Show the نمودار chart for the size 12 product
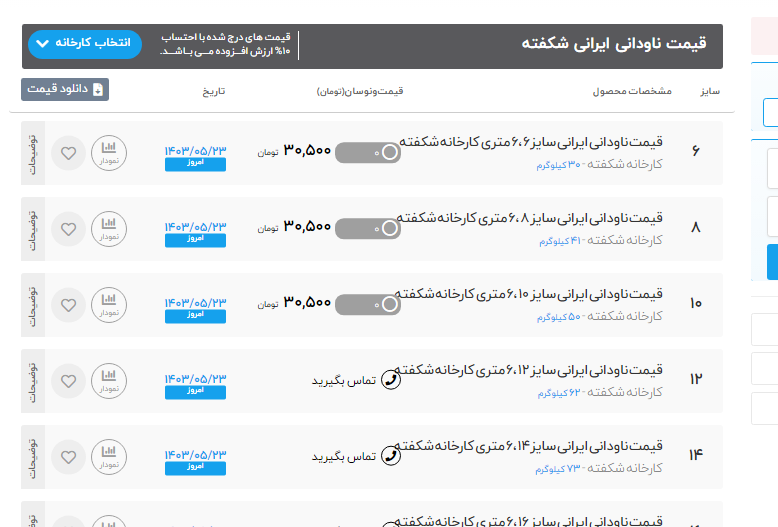 pyautogui.click(x=109, y=381)
